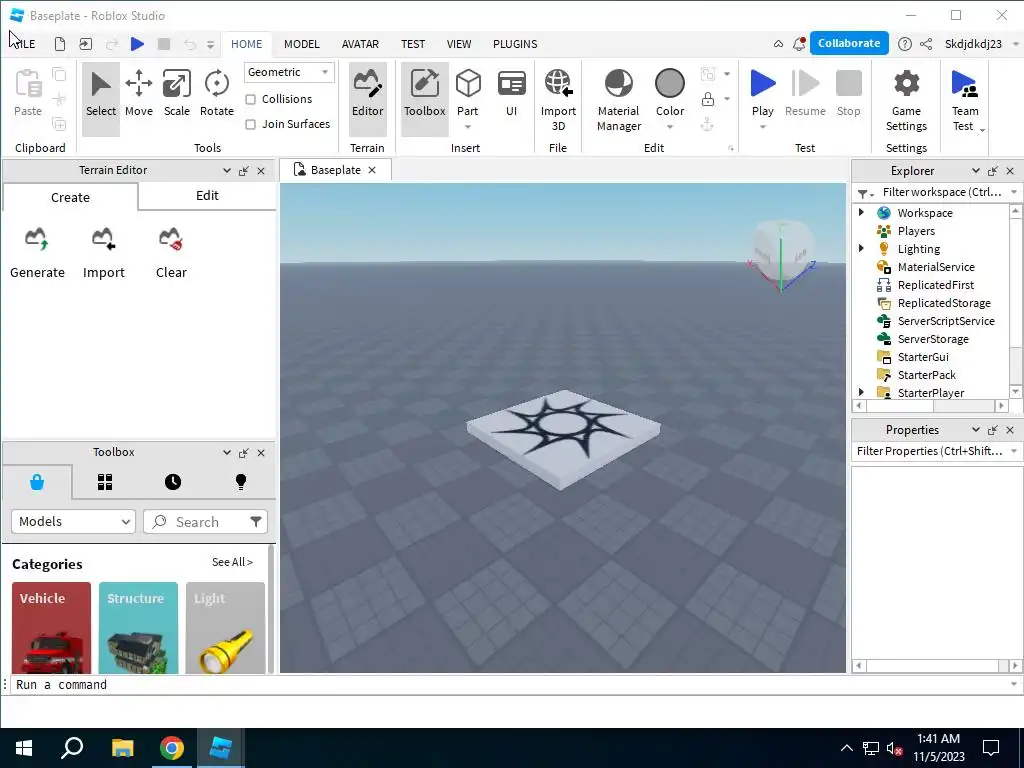Click Import 3D
Viewport: 1024px width, 768px height.
[x=558, y=99]
